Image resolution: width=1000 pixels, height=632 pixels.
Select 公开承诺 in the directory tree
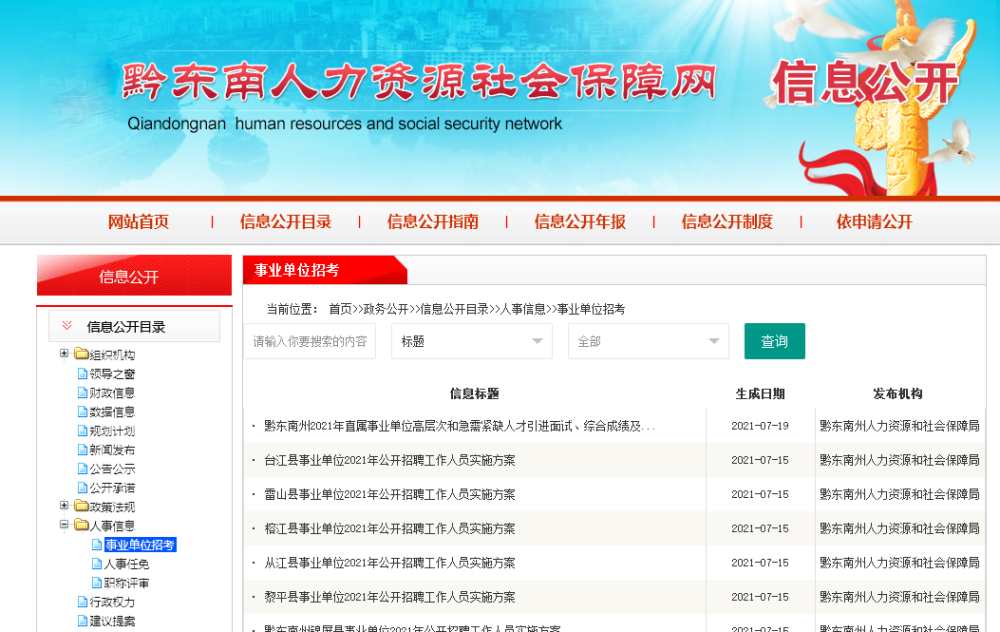pyautogui.click(x=112, y=489)
